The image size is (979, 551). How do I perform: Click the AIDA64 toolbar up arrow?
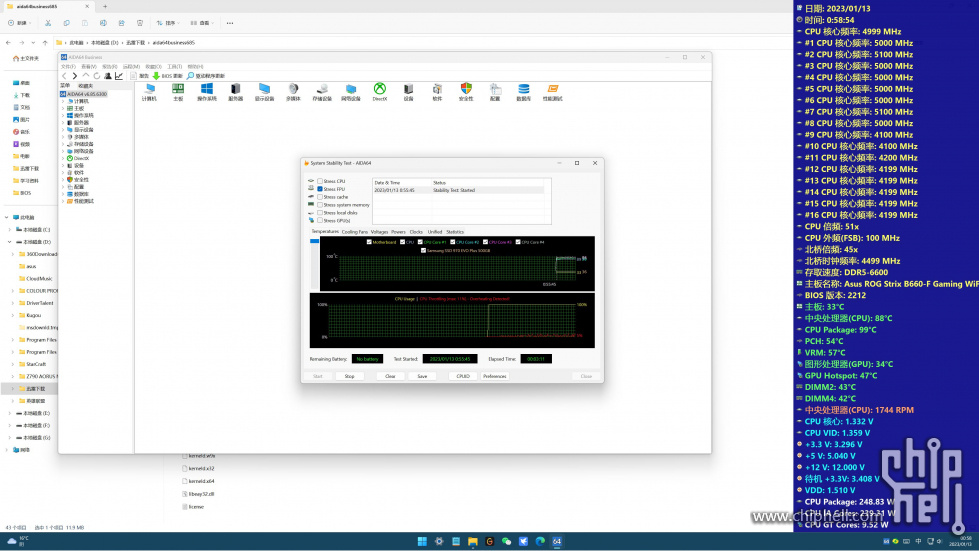pyautogui.click(x=86, y=76)
